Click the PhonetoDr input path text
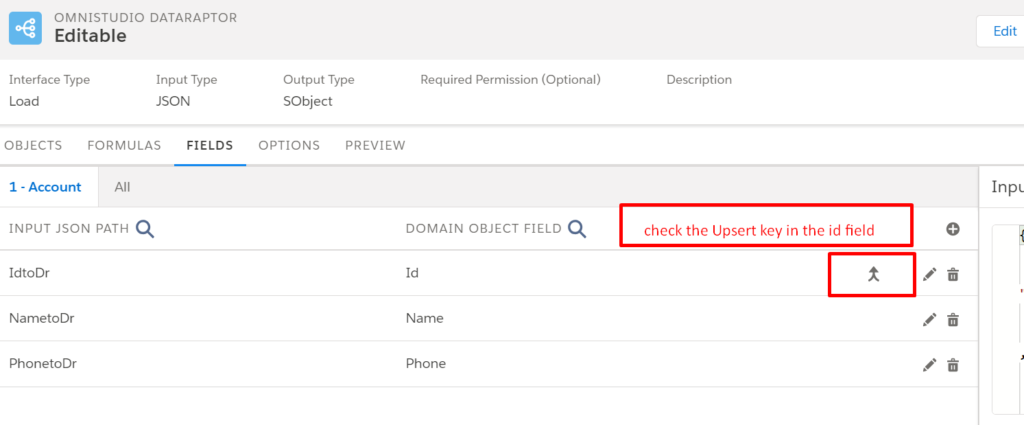 pos(43,363)
